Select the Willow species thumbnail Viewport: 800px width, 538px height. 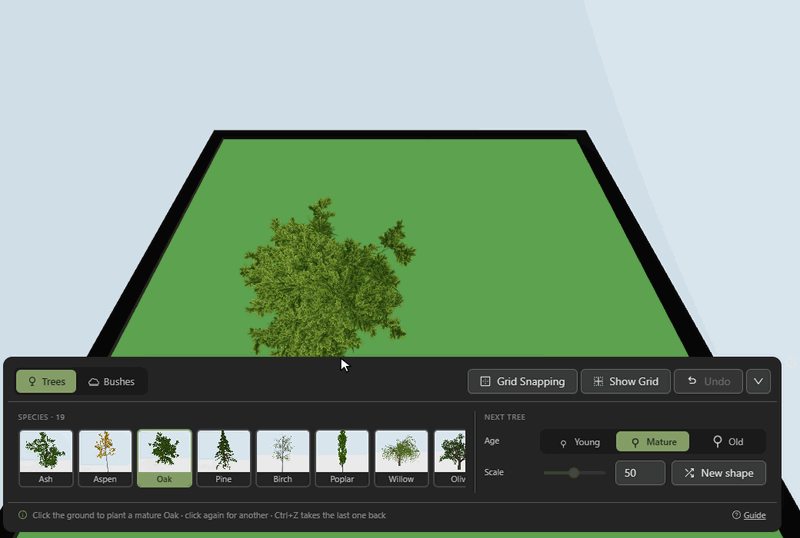point(401,458)
